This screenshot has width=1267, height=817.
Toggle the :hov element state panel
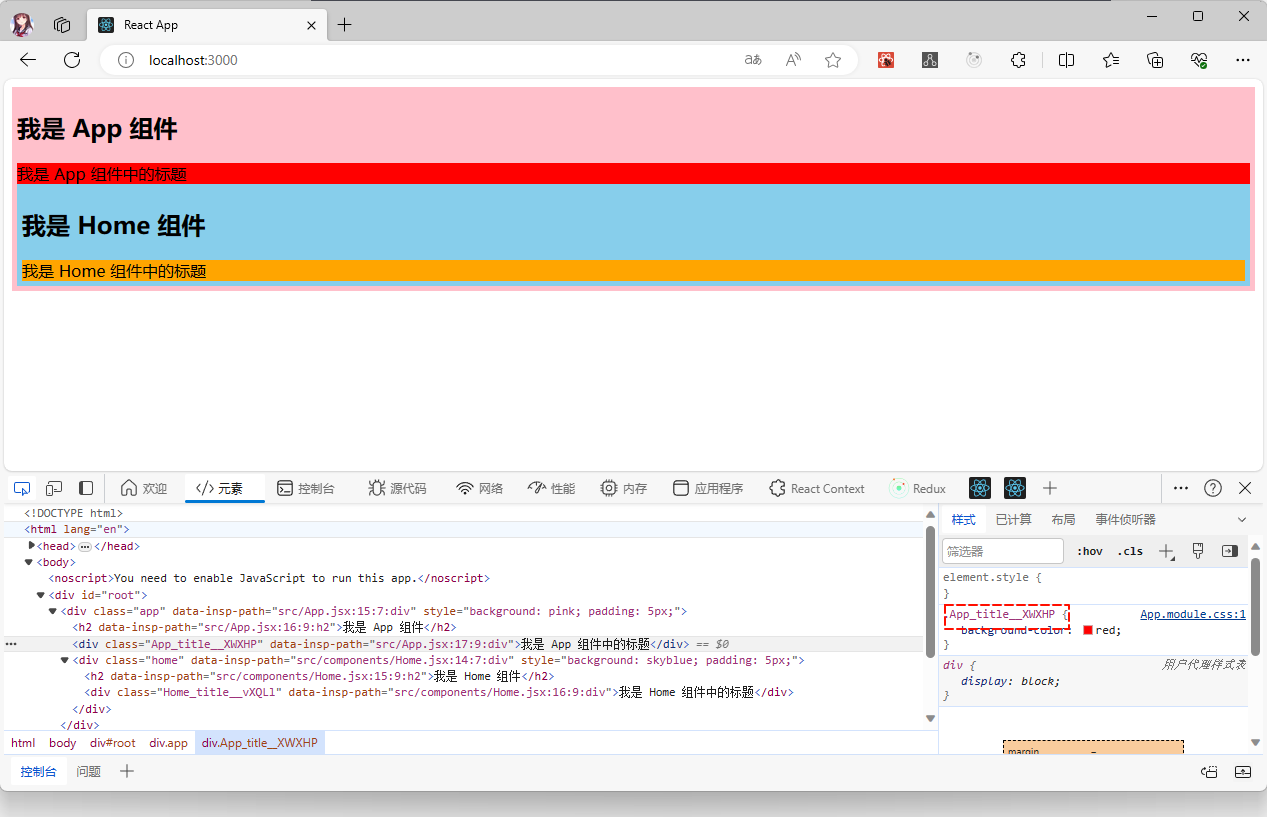point(1089,551)
